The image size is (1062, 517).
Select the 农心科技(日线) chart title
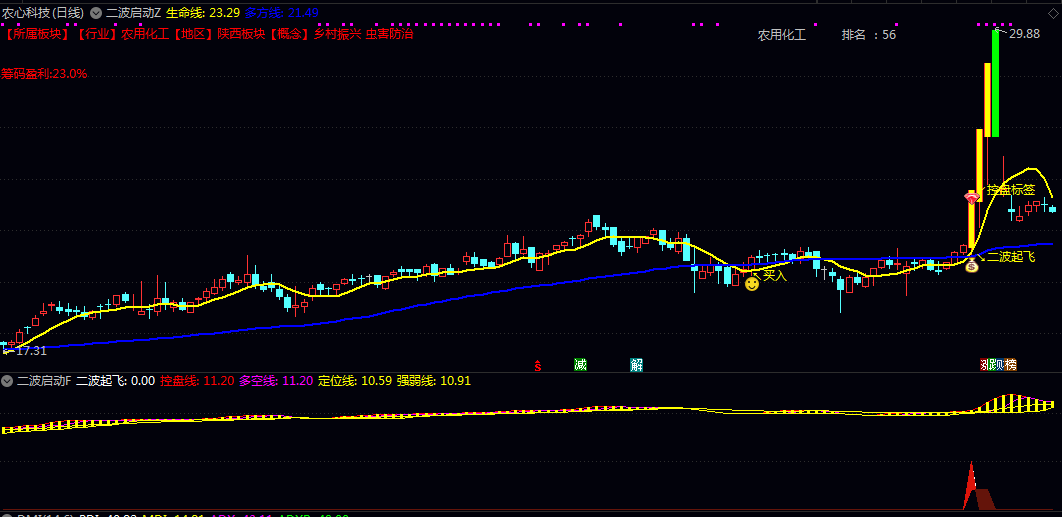click(x=43, y=13)
